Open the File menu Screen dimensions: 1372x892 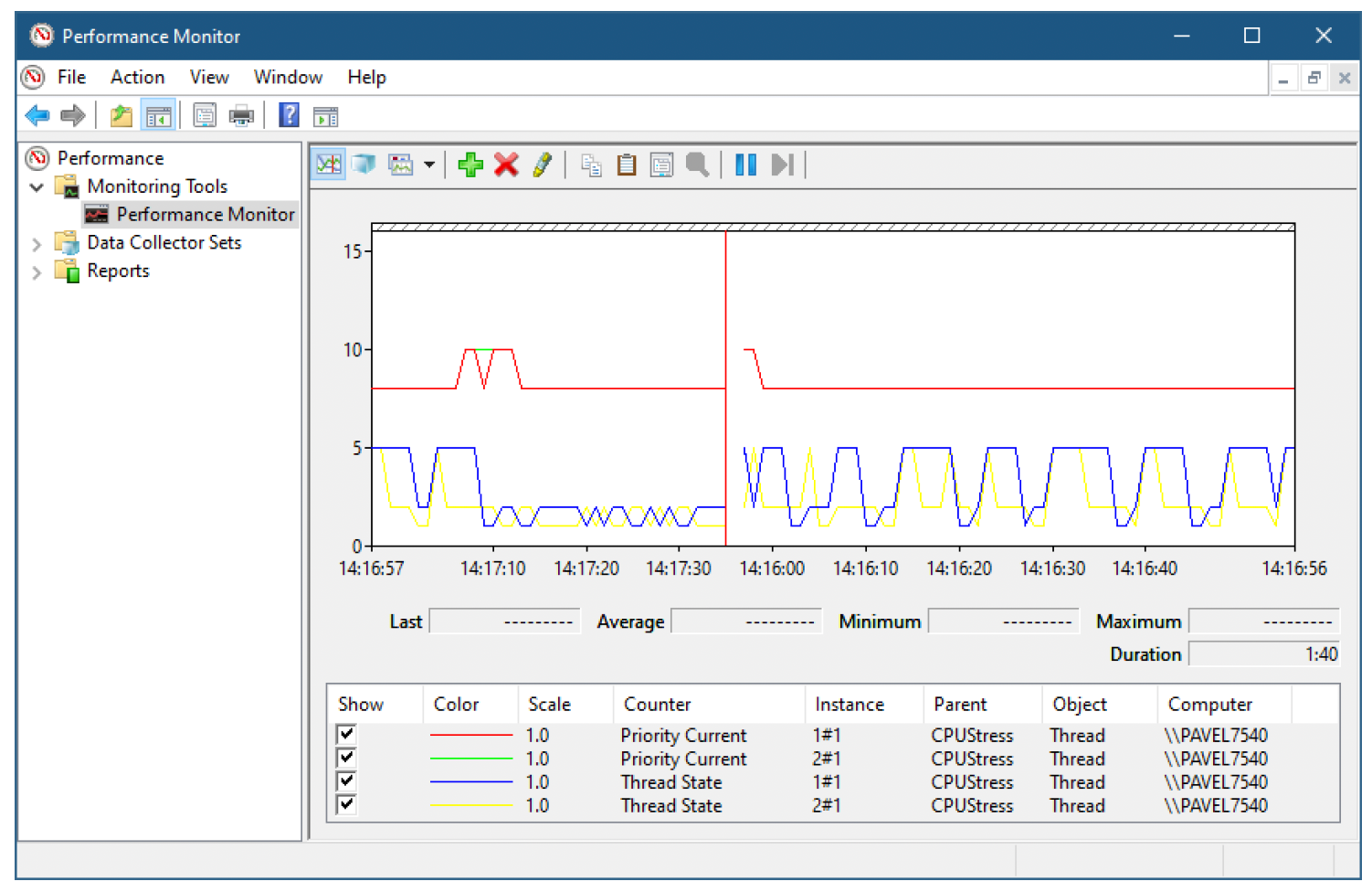tap(71, 77)
